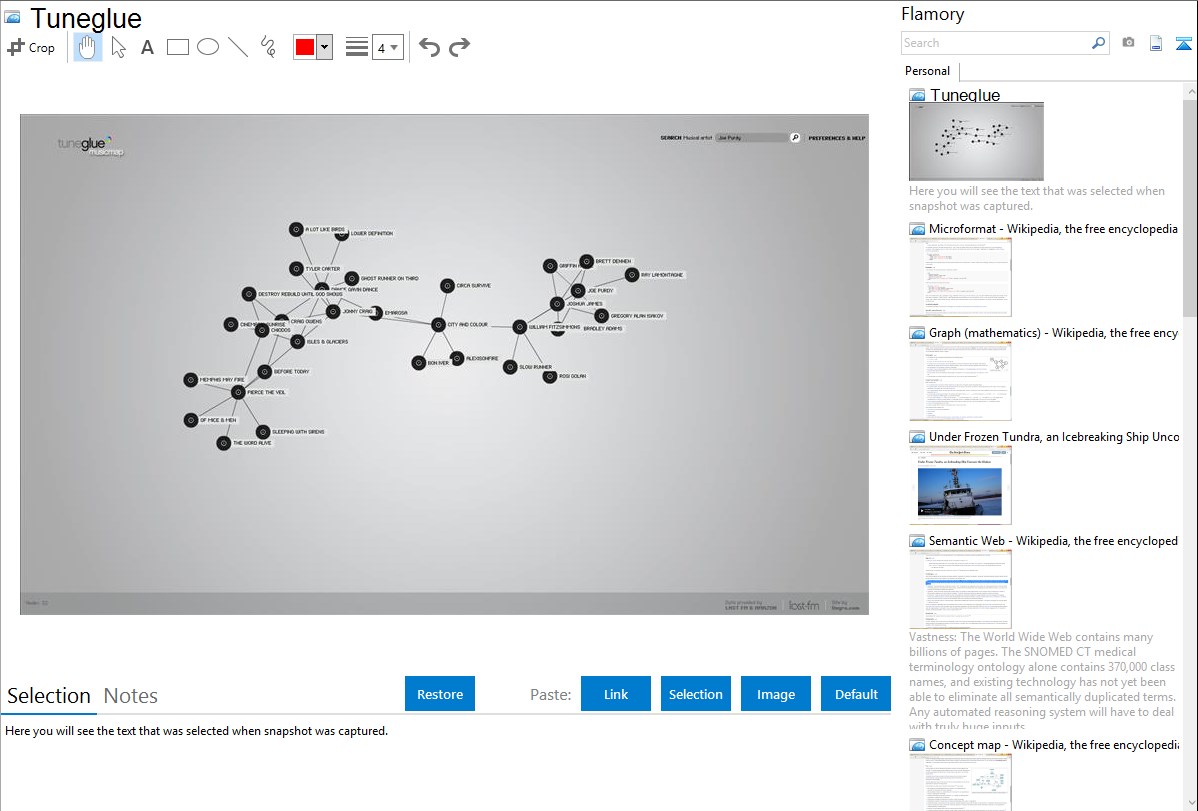1198x811 pixels.
Task: Click the icon beside Concept map entry
Action: pos(917,745)
